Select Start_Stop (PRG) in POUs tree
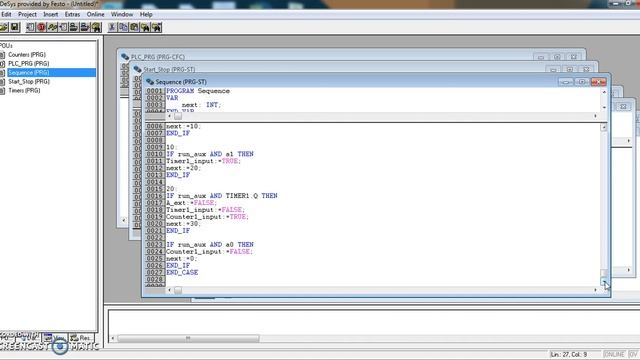This screenshot has height=360, width=640. tap(29, 82)
